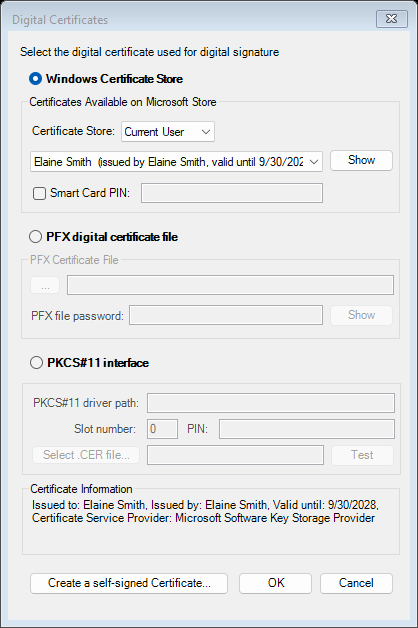Click the 'PKCS#11 driver path:' label
The height and width of the screenshot is (628, 418).
point(86,403)
